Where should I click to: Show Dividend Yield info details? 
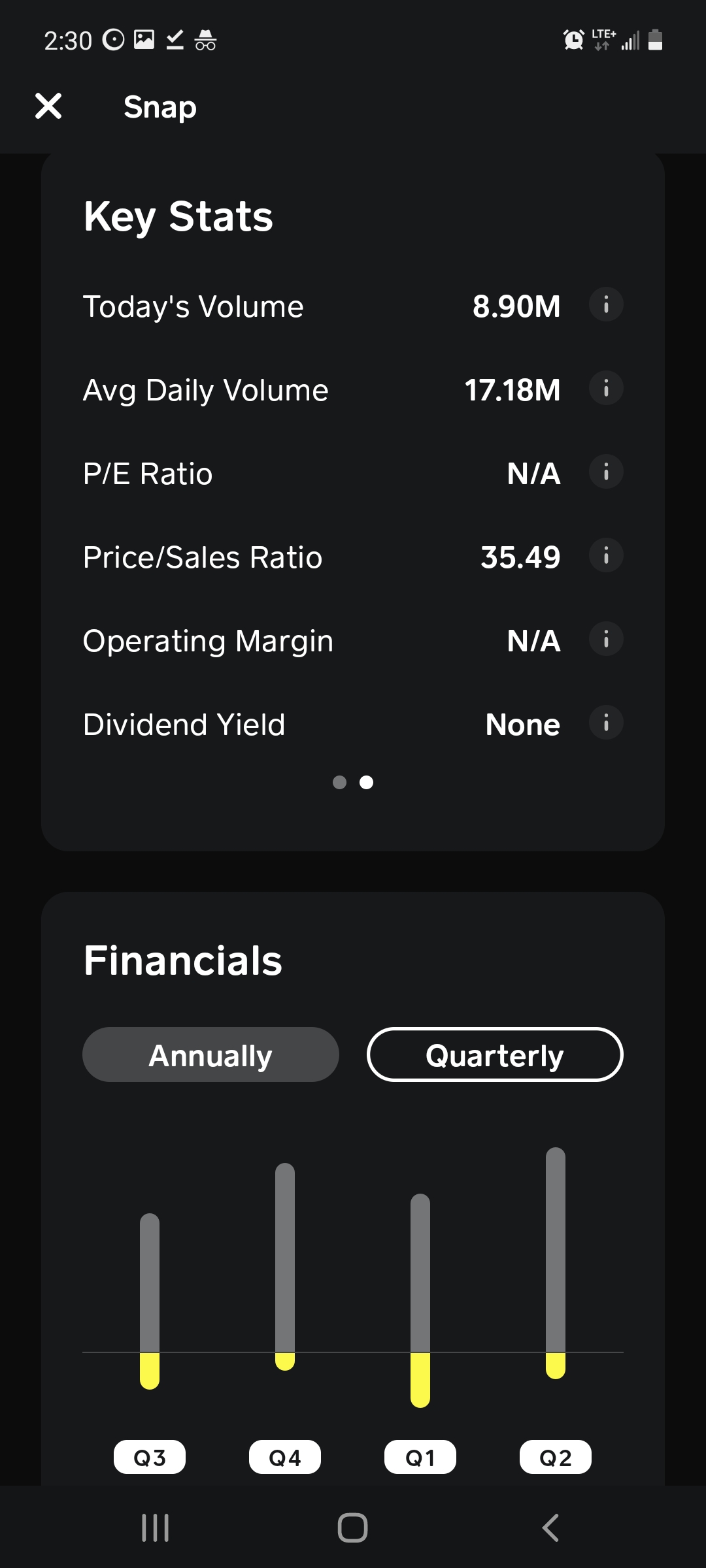tap(606, 723)
